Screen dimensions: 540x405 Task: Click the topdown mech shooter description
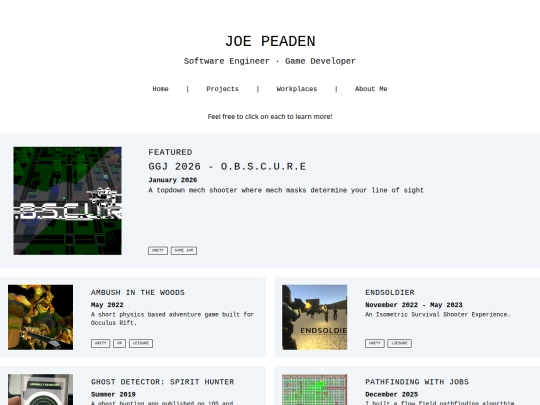pos(286,190)
